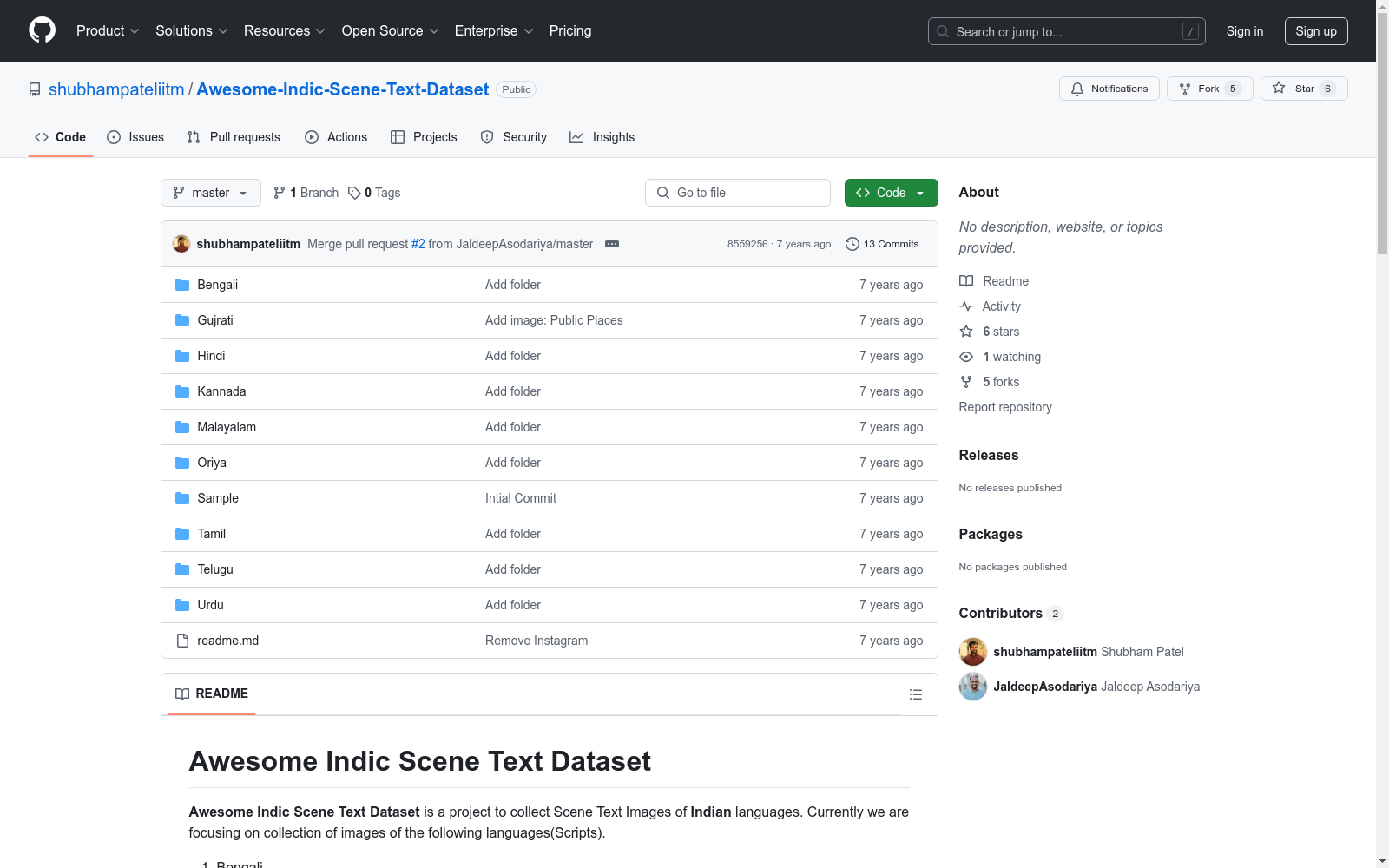Click the Sign in link
Viewport: 1389px width, 868px height.
coord(1245,31)
